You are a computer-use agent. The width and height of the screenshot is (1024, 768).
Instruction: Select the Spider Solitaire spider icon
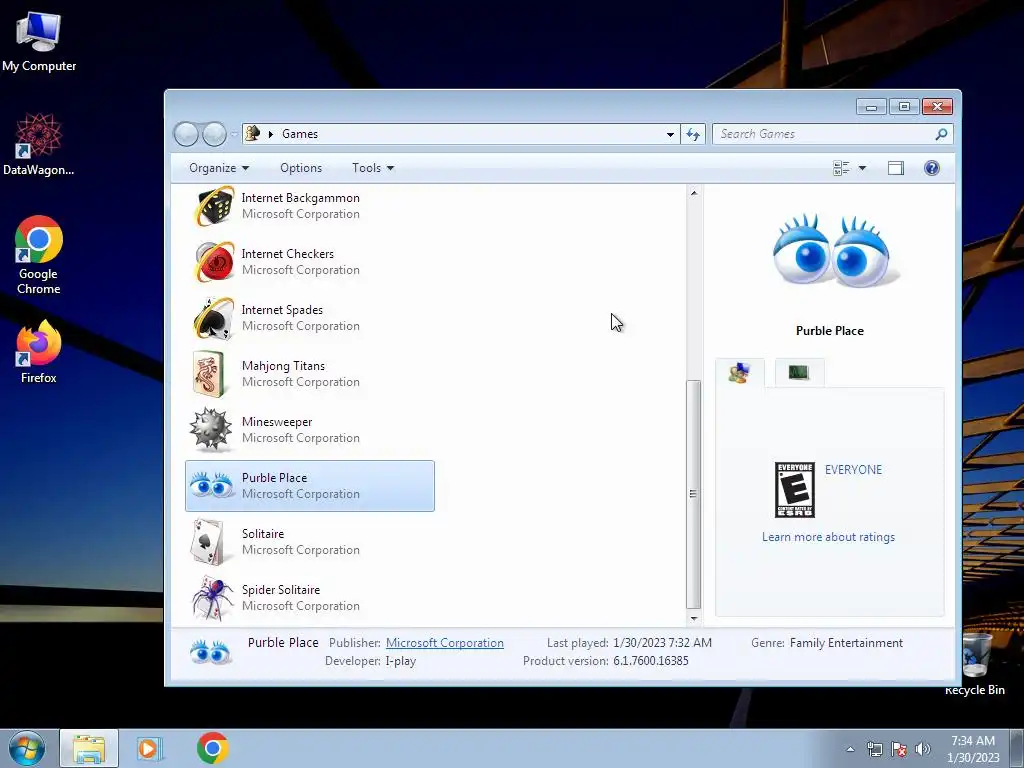pyautogui.click(x=212, y=598)
